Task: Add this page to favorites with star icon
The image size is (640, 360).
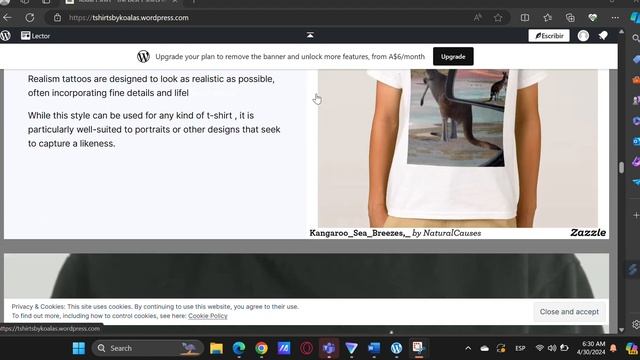Action: [x=498, y=18]
